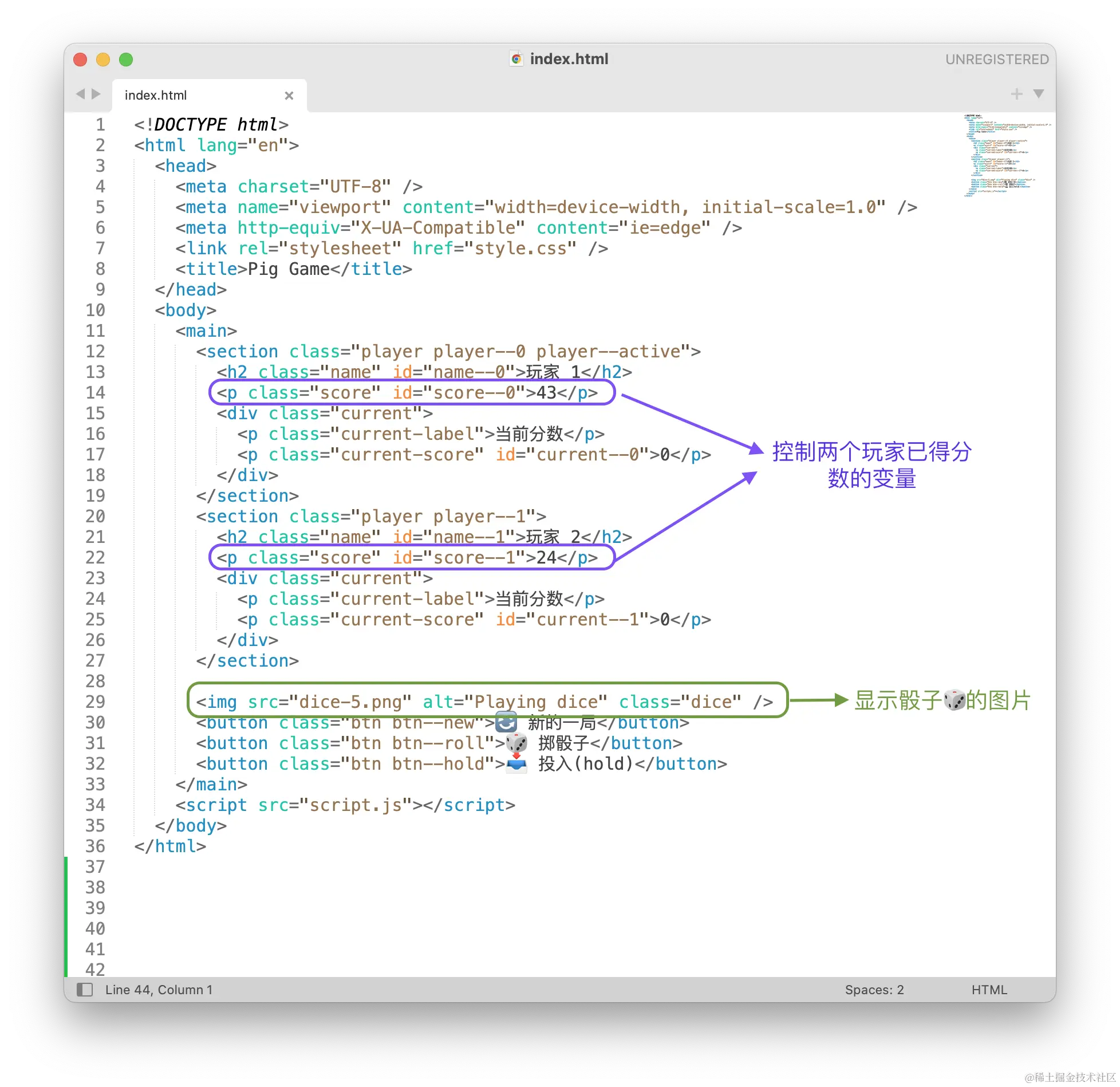1120x1087 pixels.
Task: Click the yellow minimize window button
Action: point(103,60)
